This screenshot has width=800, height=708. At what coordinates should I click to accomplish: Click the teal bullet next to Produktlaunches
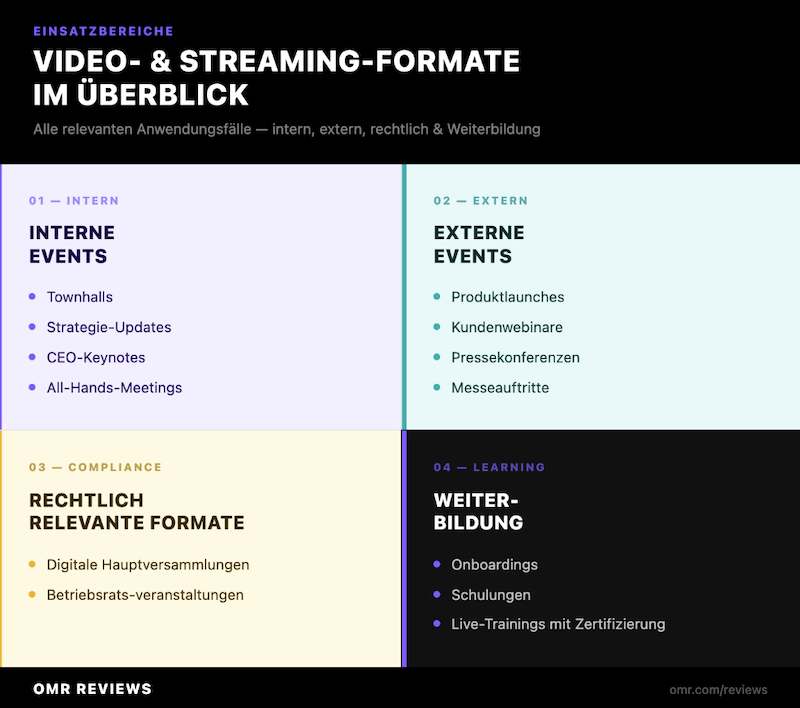pyautogui.click(x=435, y=297)
